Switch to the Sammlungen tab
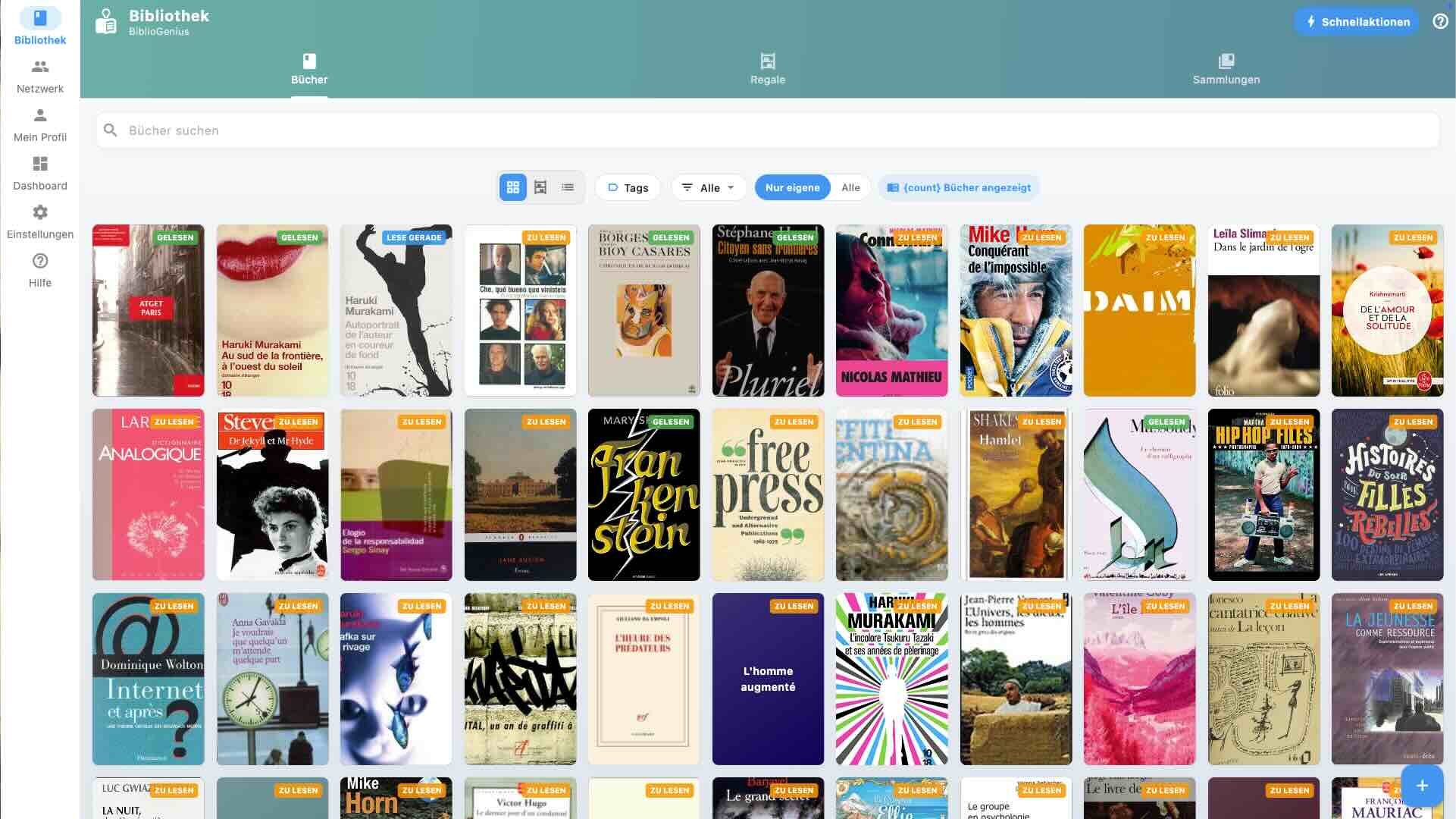This screenshot has height=819, width=1456. click(x=1226, y=68)
